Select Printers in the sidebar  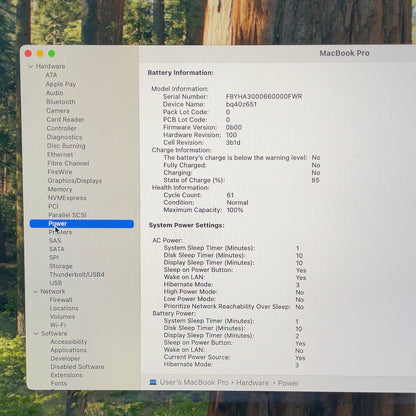(60, 232)
